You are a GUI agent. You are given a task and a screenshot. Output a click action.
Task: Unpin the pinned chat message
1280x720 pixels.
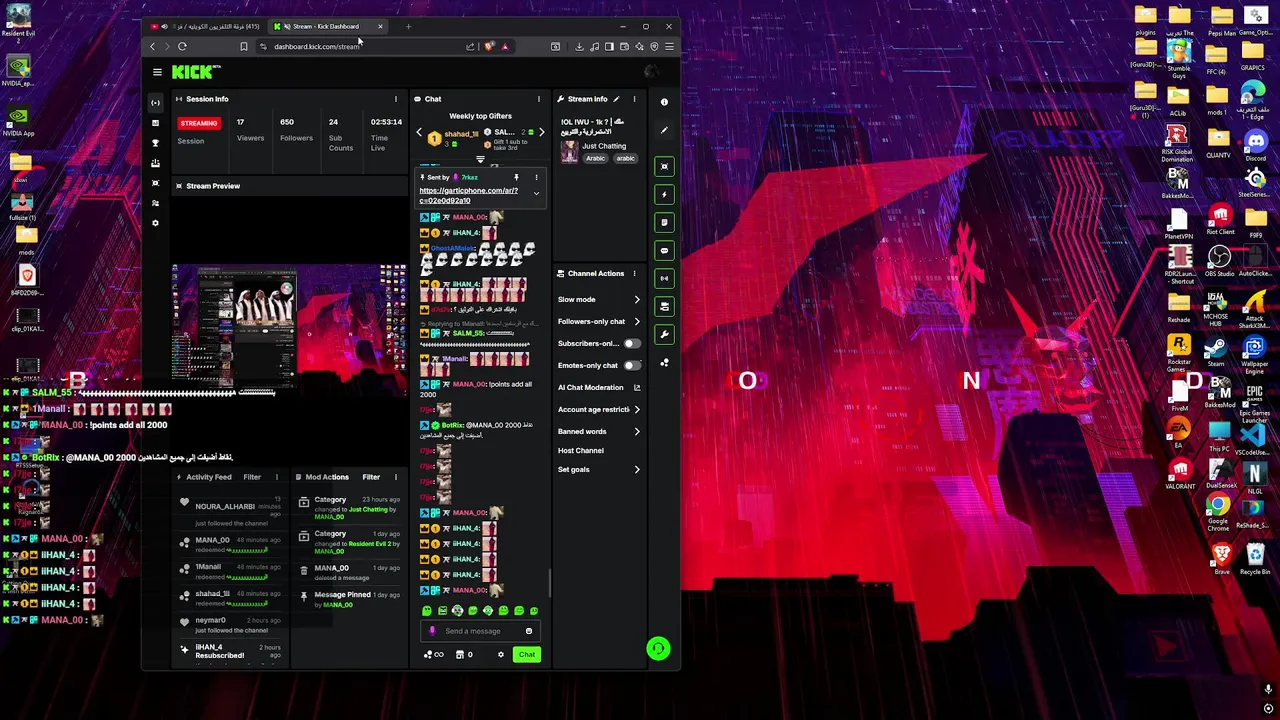pos(516,177)
